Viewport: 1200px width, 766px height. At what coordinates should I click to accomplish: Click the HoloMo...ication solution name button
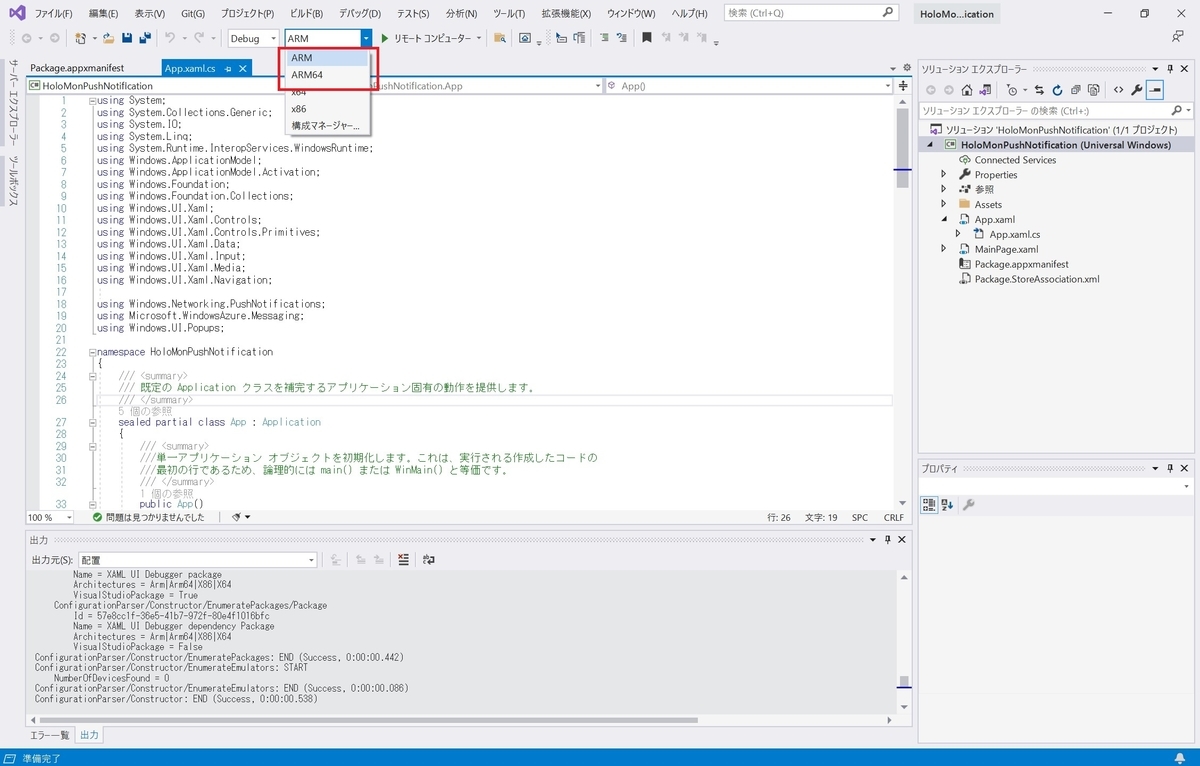958,14
